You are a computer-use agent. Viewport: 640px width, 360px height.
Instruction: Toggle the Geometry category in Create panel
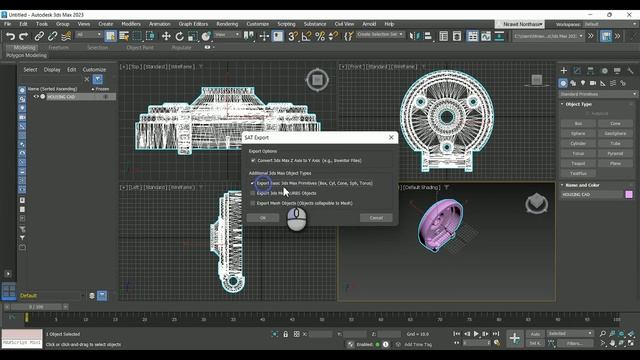tap(563, 83)
